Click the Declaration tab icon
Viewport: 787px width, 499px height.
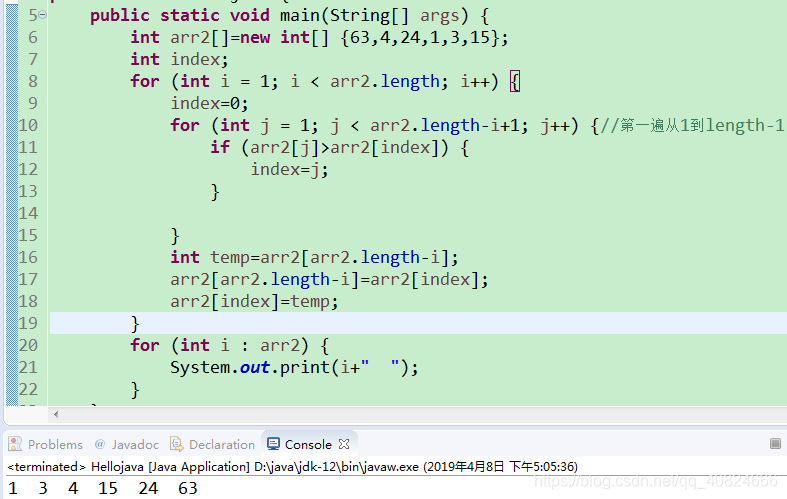tap(177, 444)
